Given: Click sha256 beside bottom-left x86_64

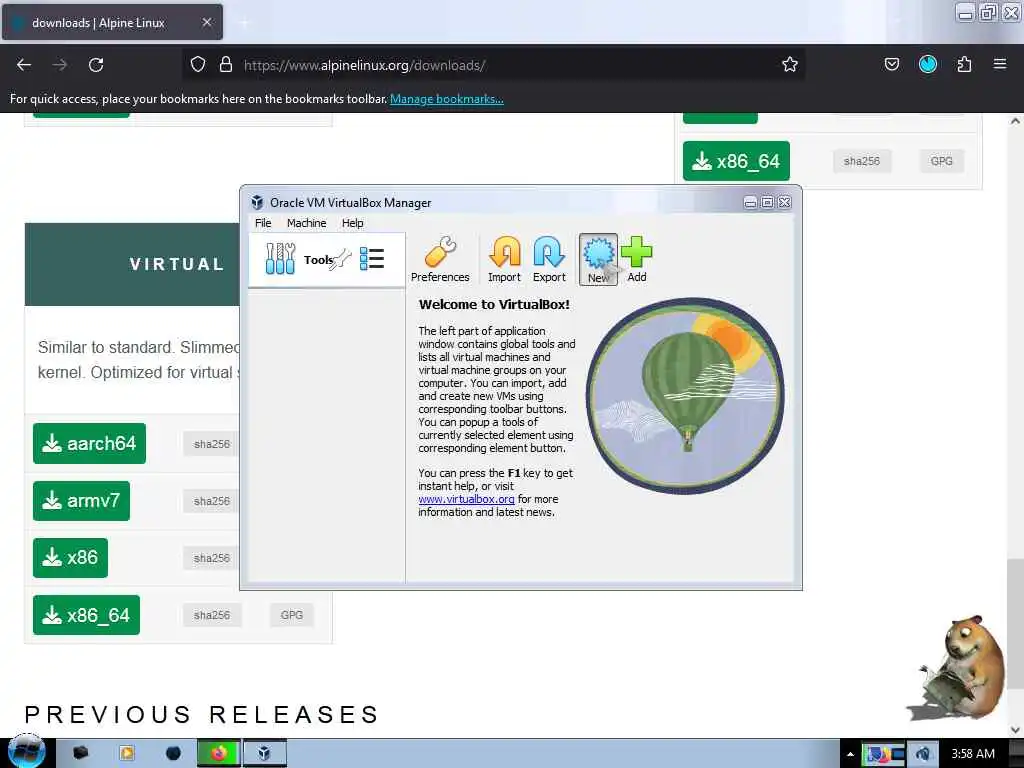Looking at the screenshot, I should click(x=212, y=615).
